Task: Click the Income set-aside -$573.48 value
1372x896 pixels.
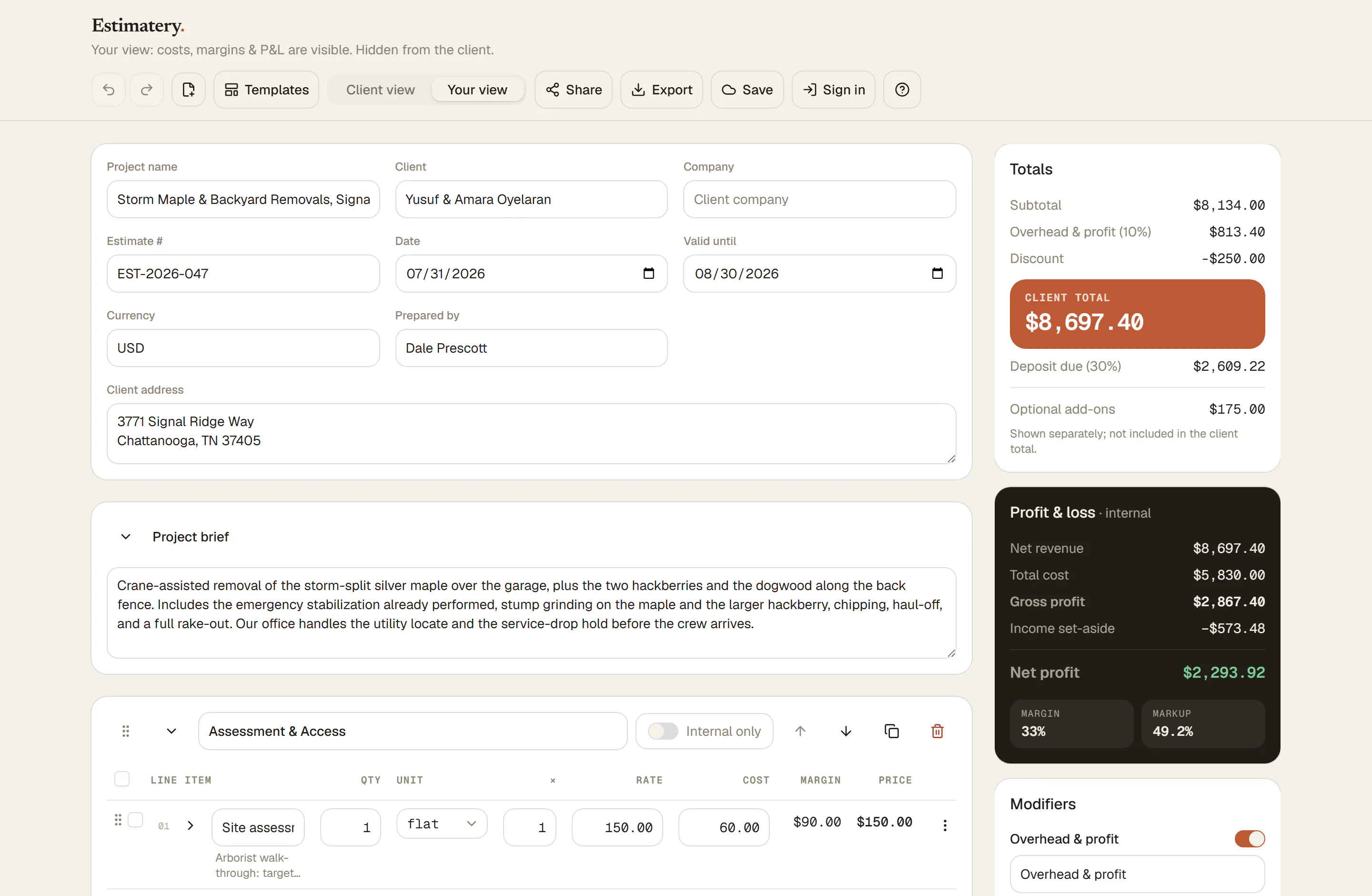Action: (1232, 629)
